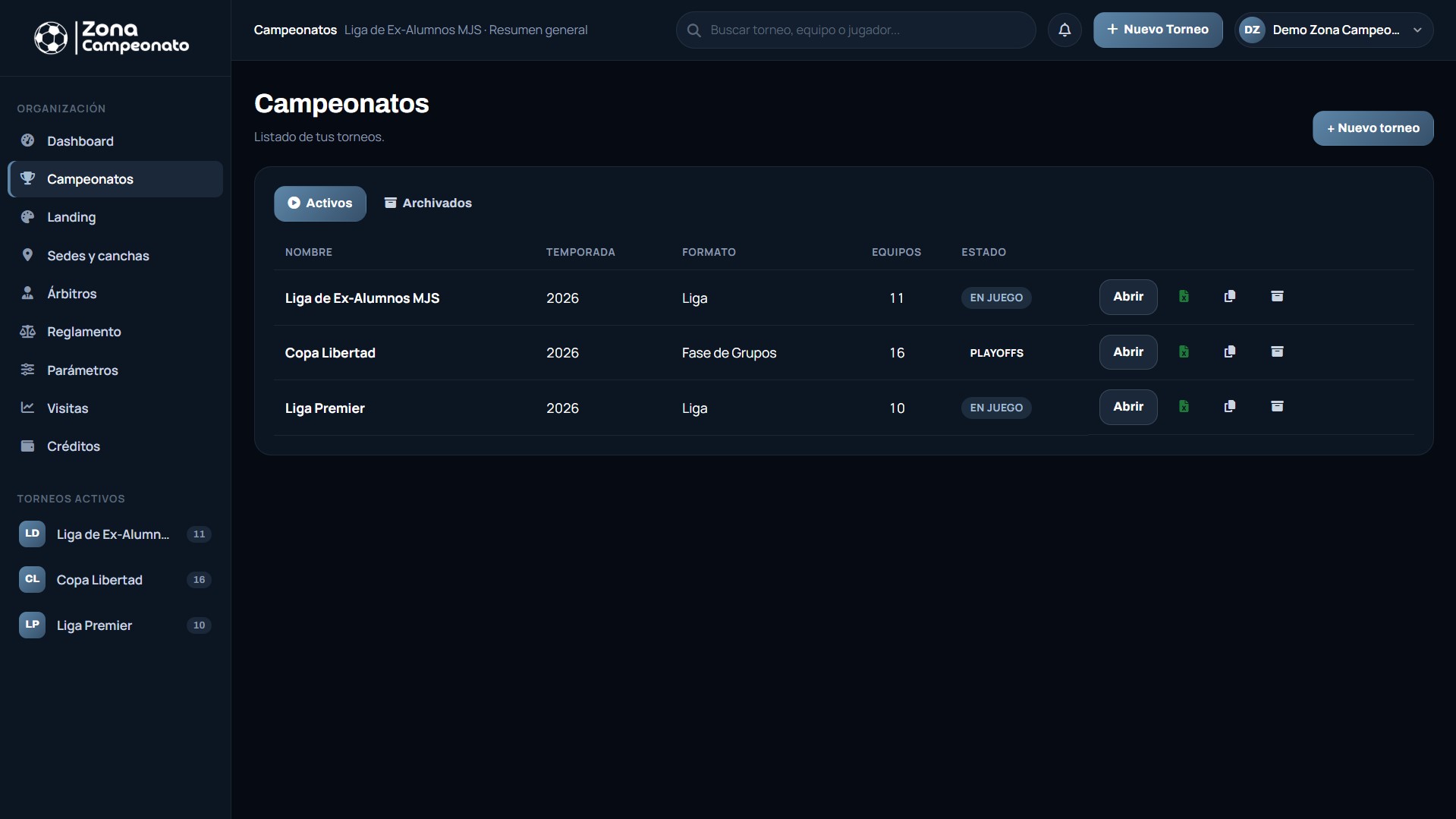The width and height of the screenshot is (1456, 819).
Task: Duplicate the Liga de Ex-Alumnos MJS tournament
Action: coord(1230,297)
